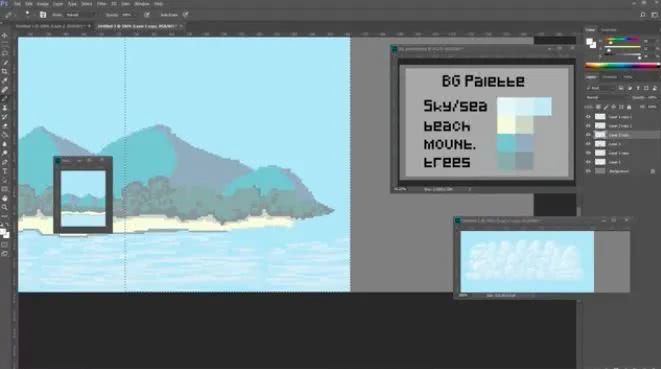The width and height of the screenshot is (661, 369).
Task: Select the Crop tool
Action: (5, 72)
